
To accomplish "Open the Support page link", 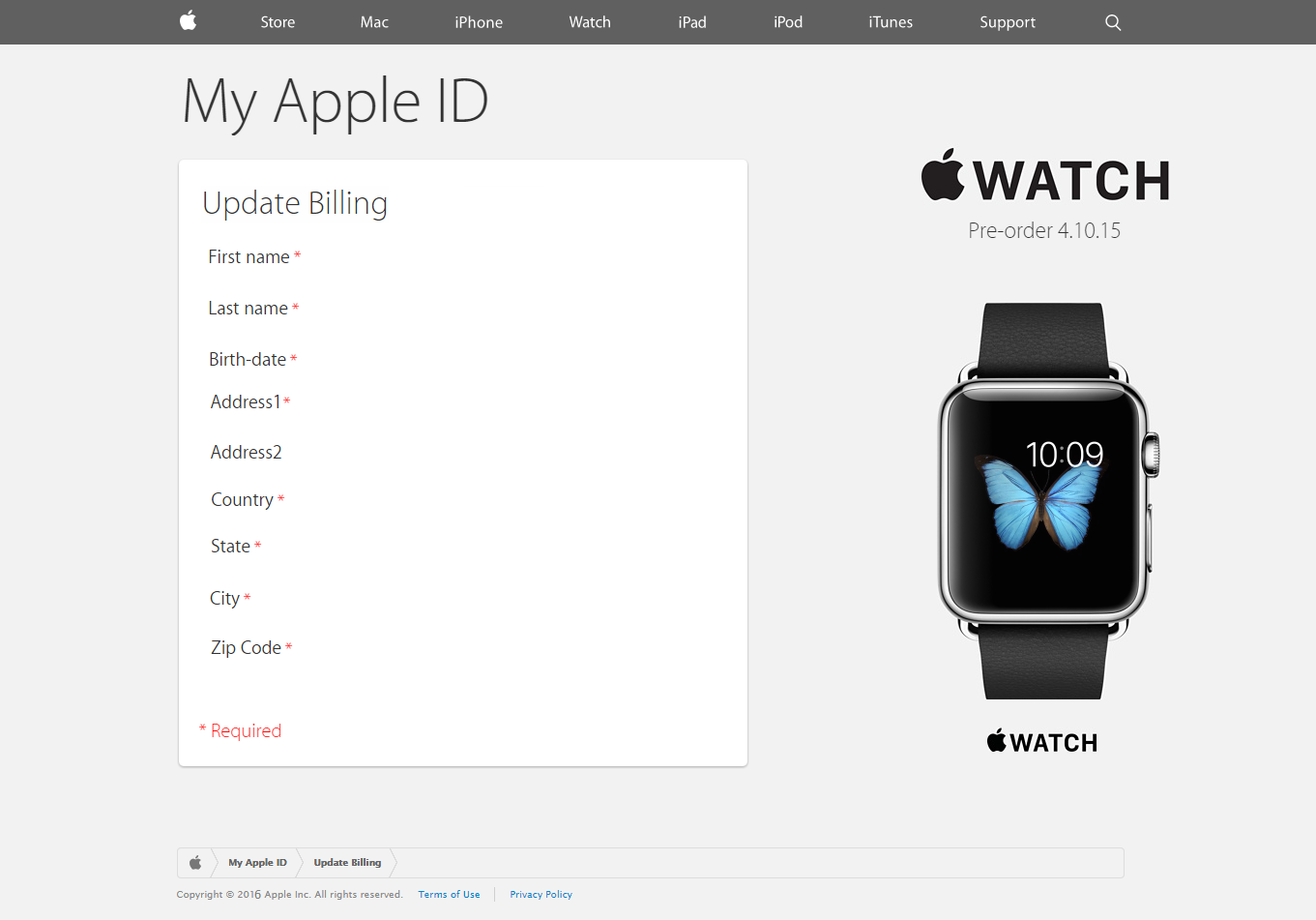I will (1008, 22).
